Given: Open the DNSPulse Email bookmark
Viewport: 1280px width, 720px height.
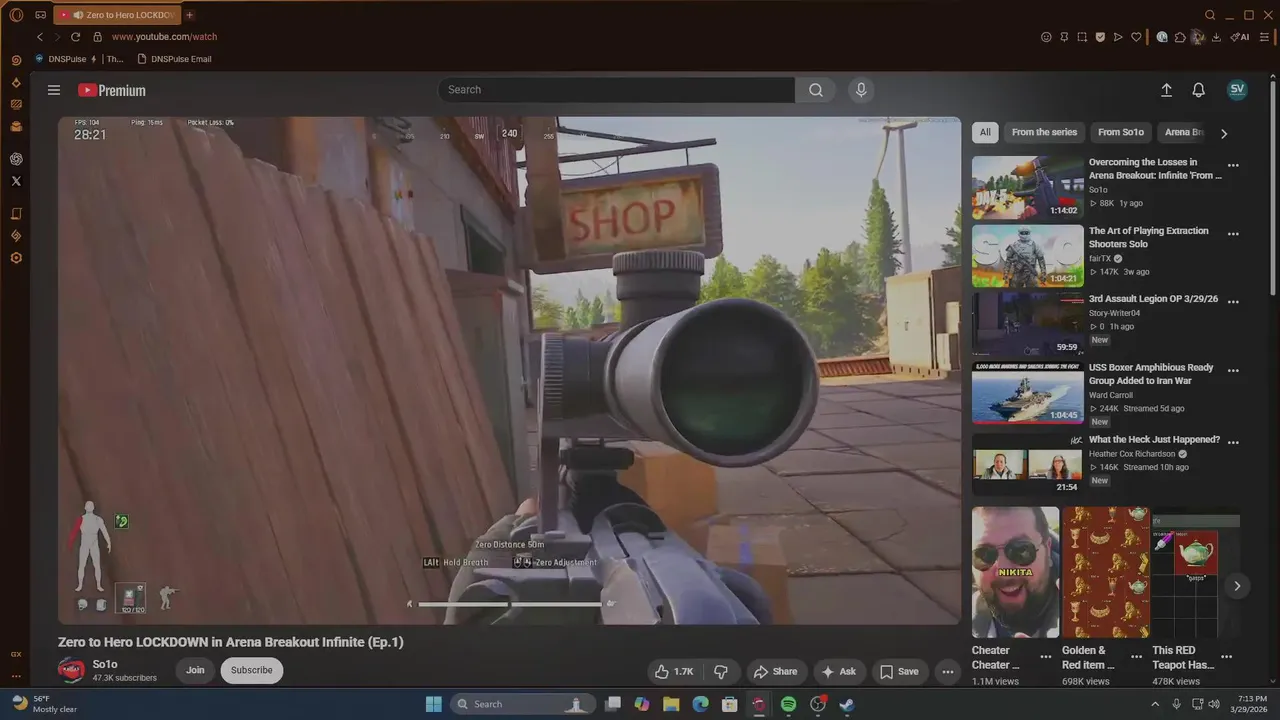Looking at the screenshot, I should [x=174, y=59].
